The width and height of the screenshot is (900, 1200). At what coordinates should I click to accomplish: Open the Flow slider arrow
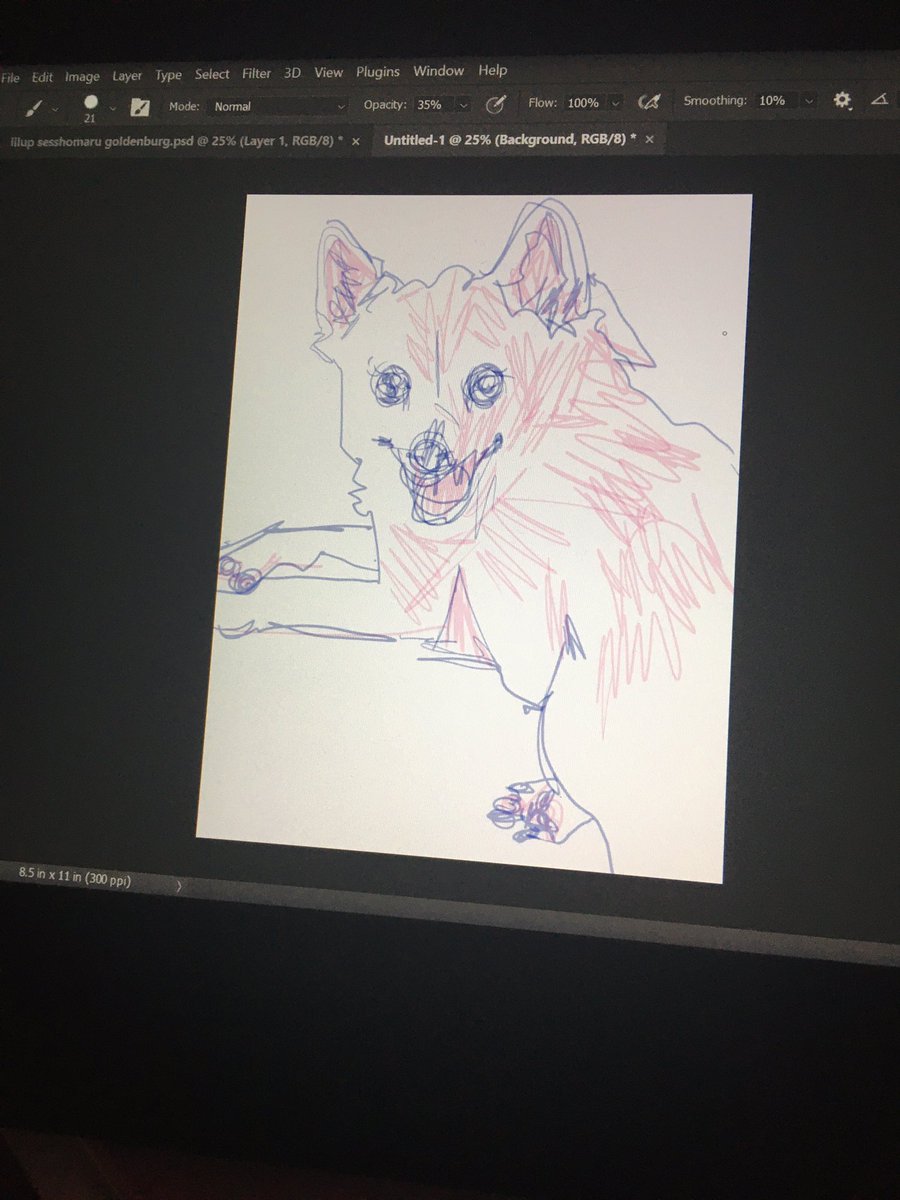[x=615, y=103]
